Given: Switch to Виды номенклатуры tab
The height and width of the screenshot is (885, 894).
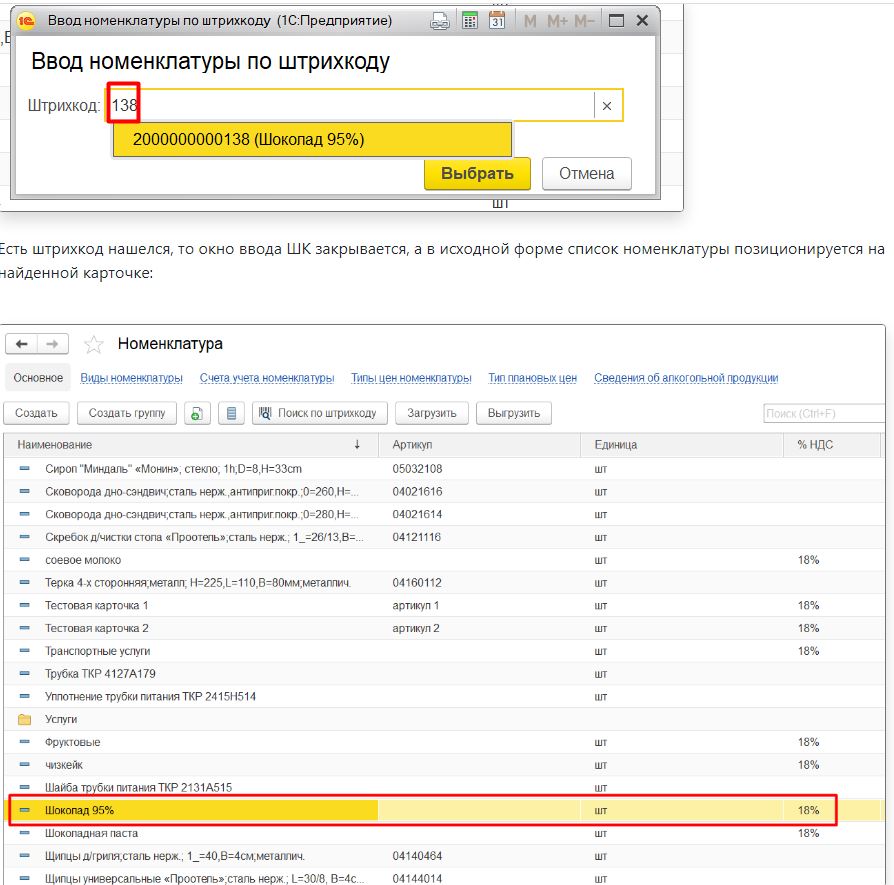Looking at the screenshot, I should pyautogui.click(x=131, y=378).
